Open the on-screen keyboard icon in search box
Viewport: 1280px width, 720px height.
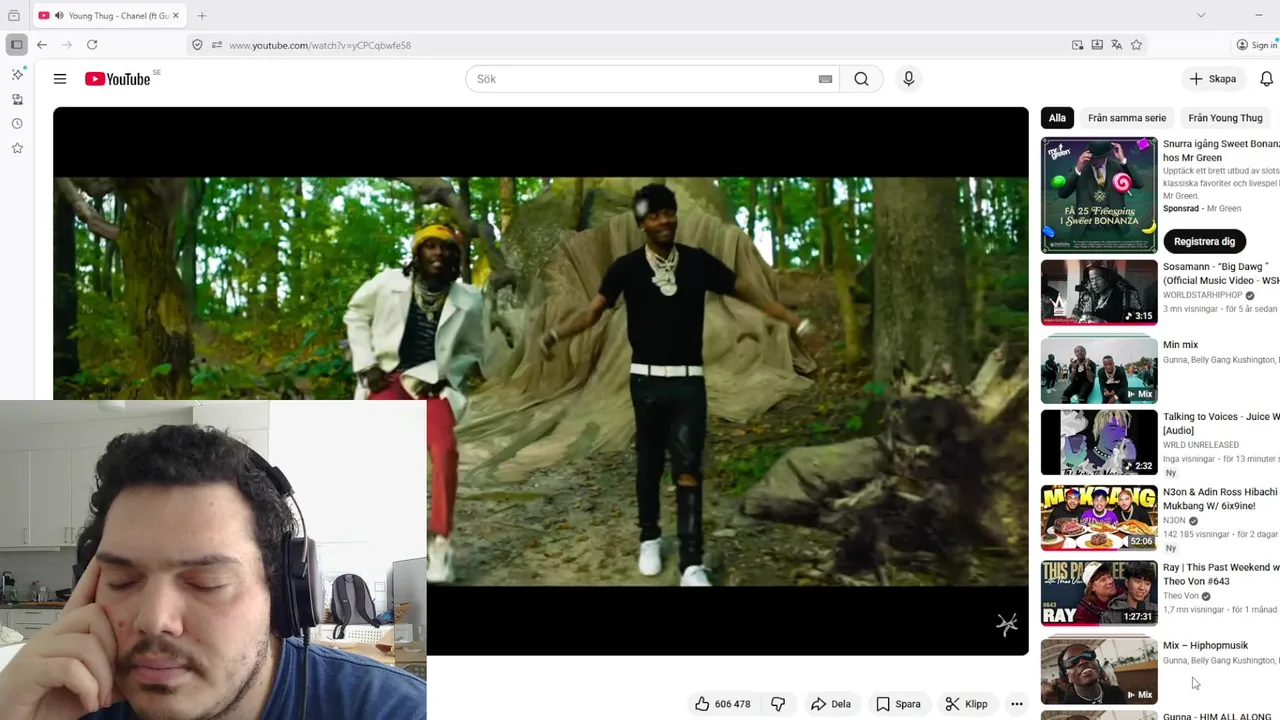[x=825, y=79]
